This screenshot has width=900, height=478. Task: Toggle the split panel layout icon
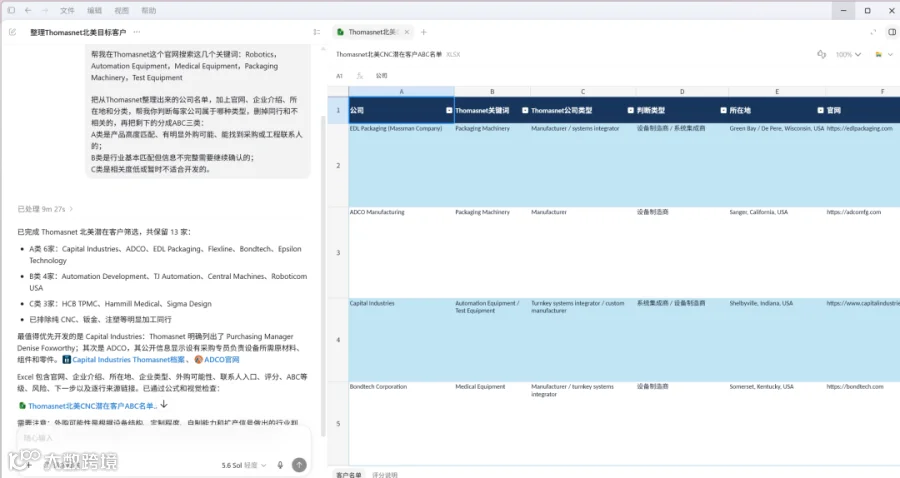point(892,32)
